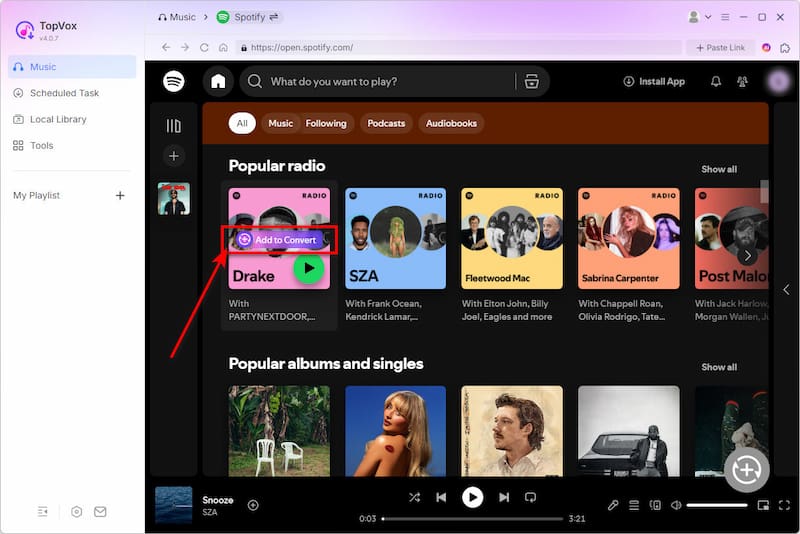The height and width of the screenshot is (534, 800).
Task: Reload the web page
Action: [x=205, y=47]
